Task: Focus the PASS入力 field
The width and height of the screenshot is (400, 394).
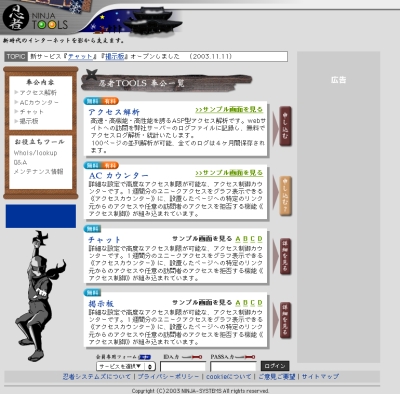Action: (233, 367)
